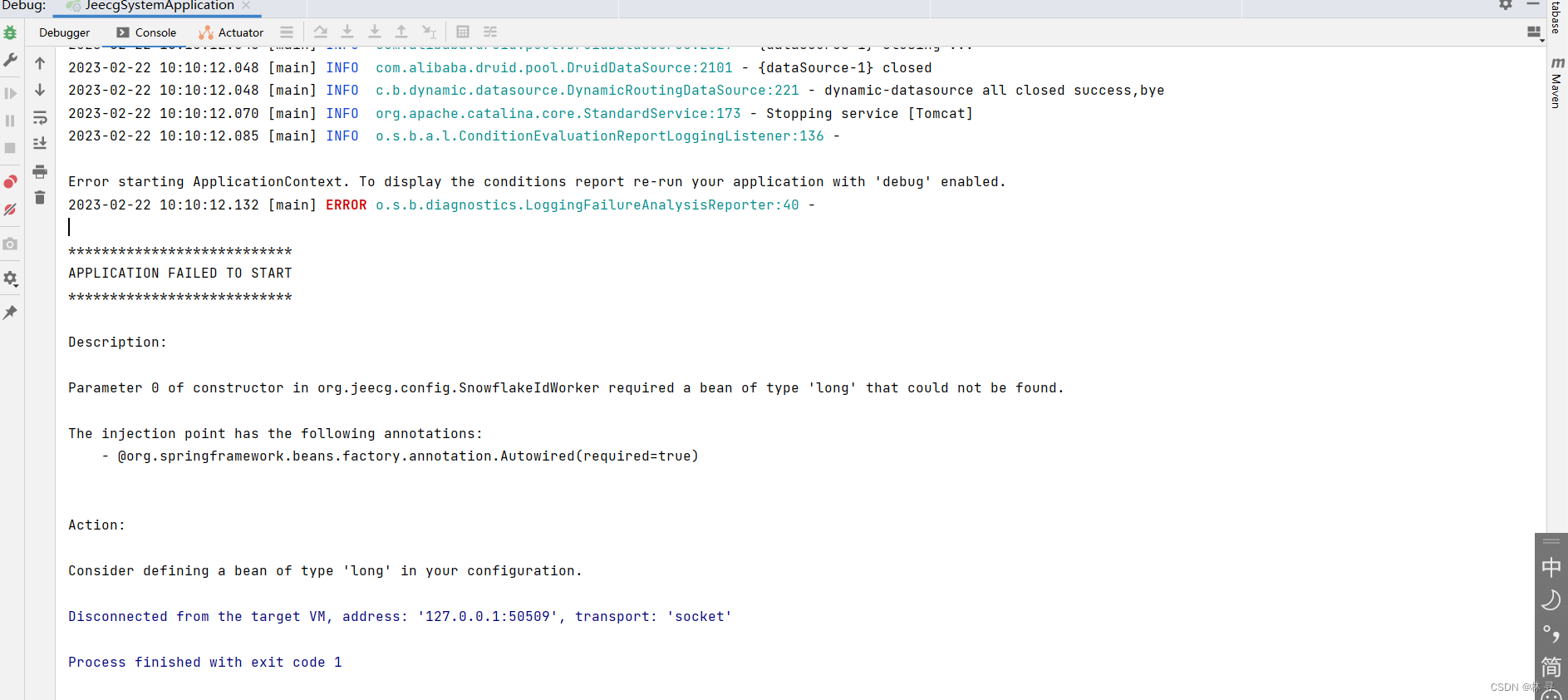Click 'Disconnected from the target VM' line
The width and height of the screenshot is (1568, 700).
click(400, 617)
